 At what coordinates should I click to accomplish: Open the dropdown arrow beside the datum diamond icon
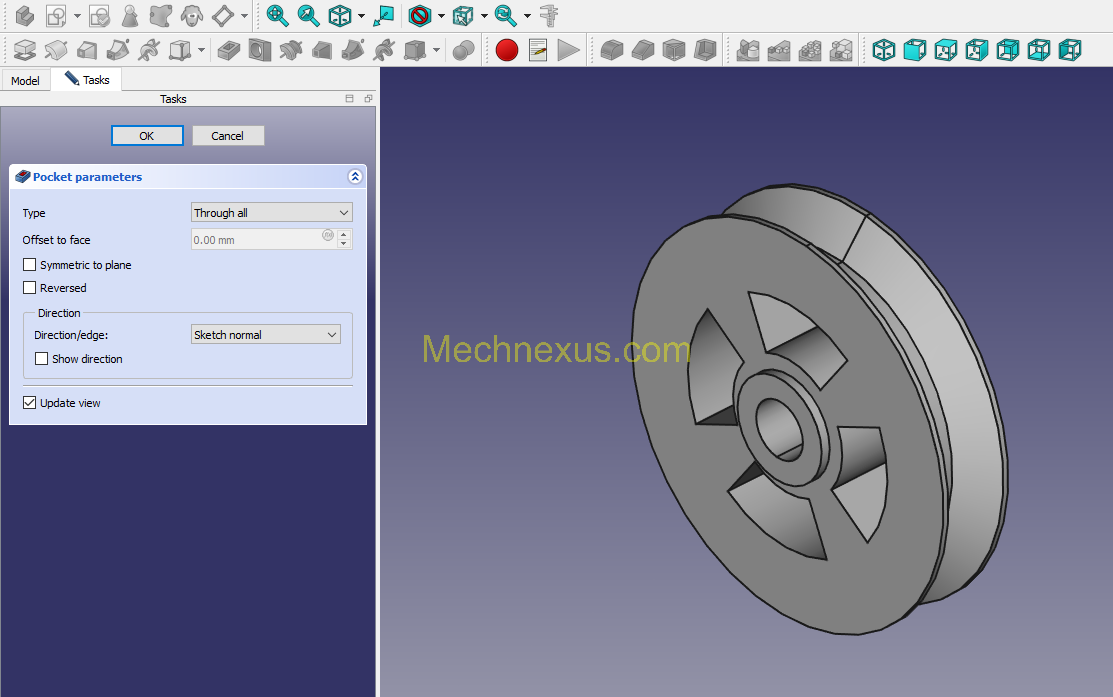(245, 16)
